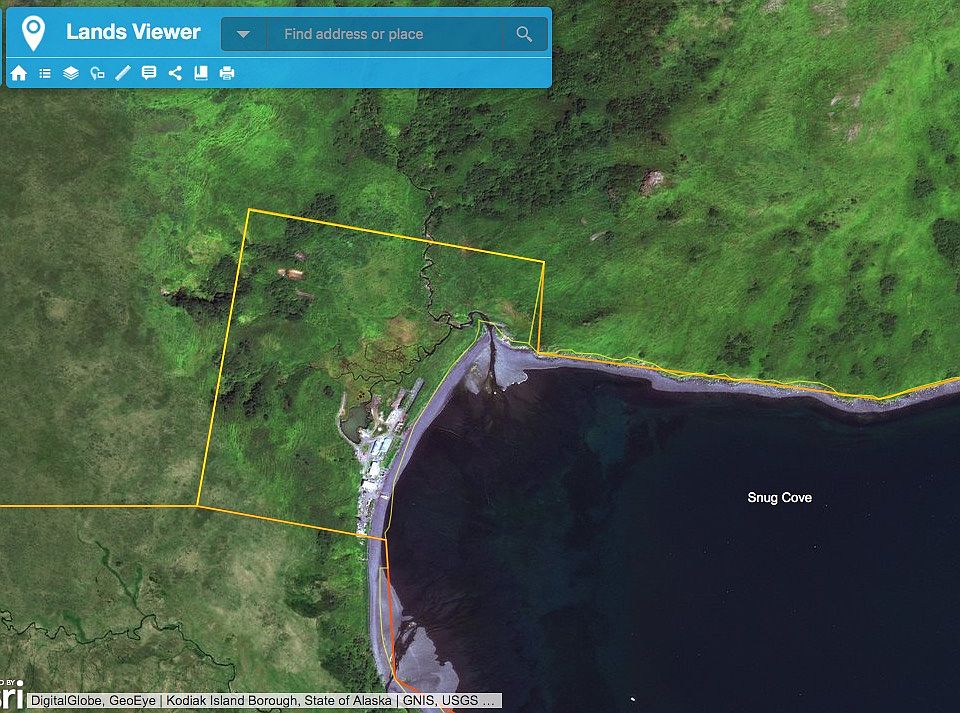Go to the home extent
Screen dimensions: 960x713
[x=18, y=73]
